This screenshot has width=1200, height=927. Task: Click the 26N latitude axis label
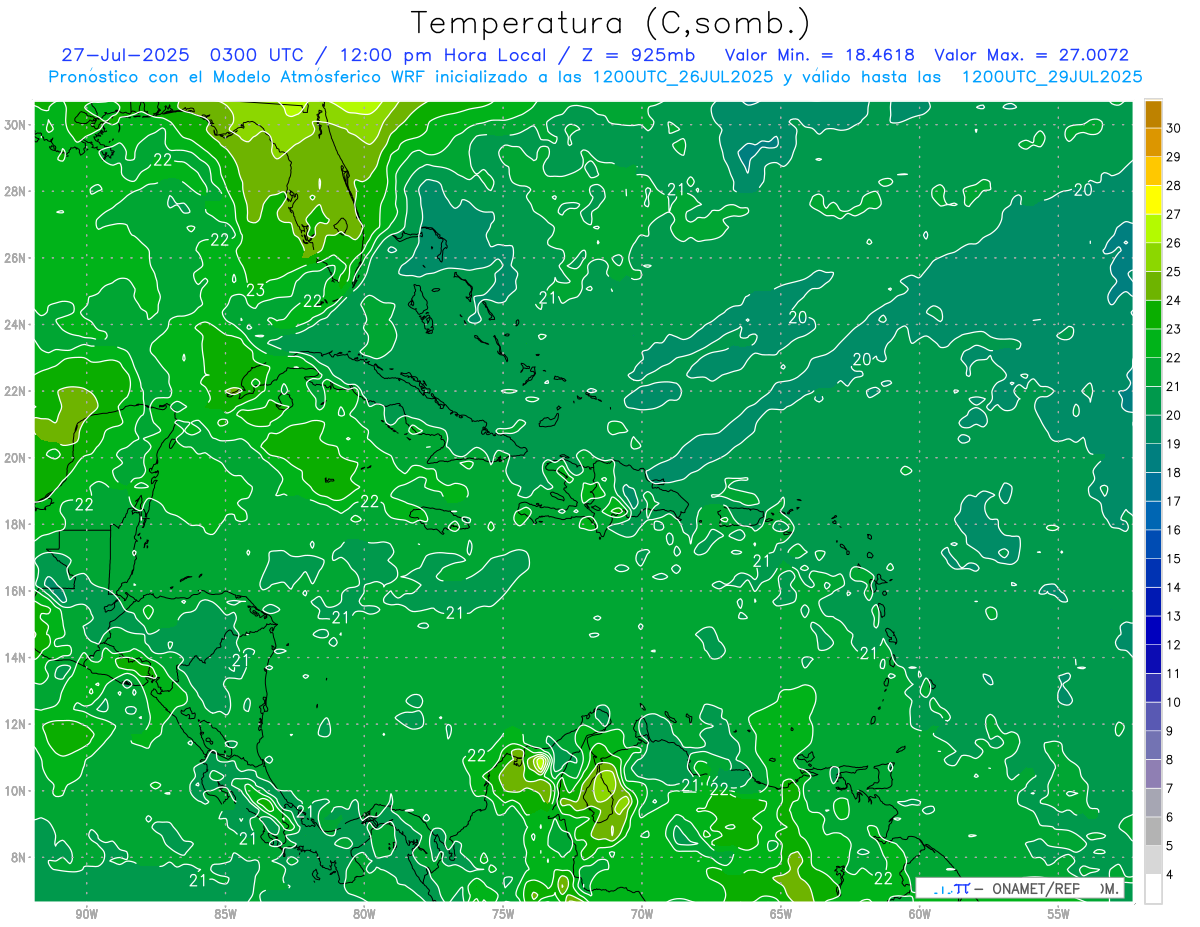tap(17, 258)
